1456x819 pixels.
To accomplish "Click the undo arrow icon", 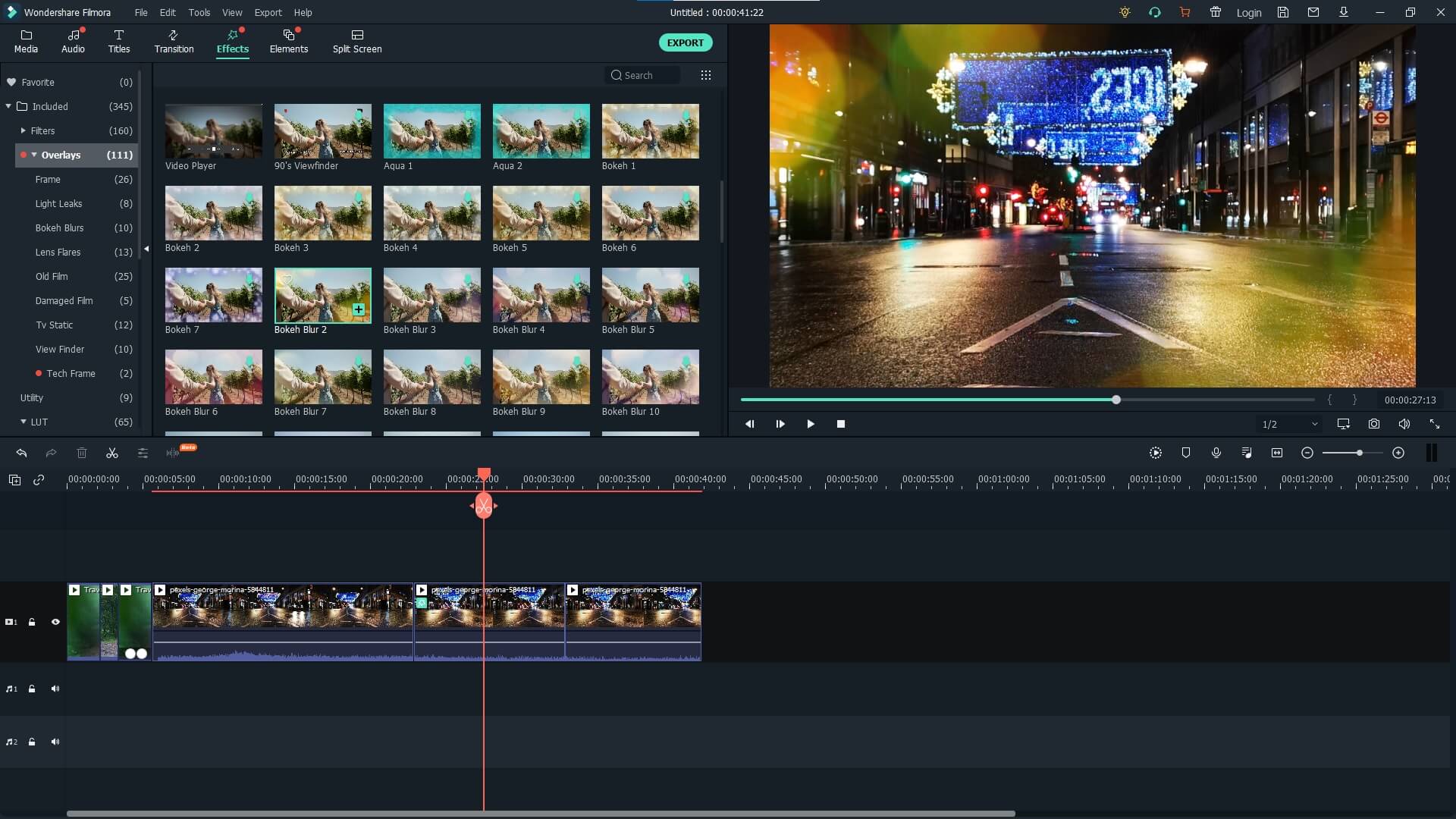I will point(21,453).
